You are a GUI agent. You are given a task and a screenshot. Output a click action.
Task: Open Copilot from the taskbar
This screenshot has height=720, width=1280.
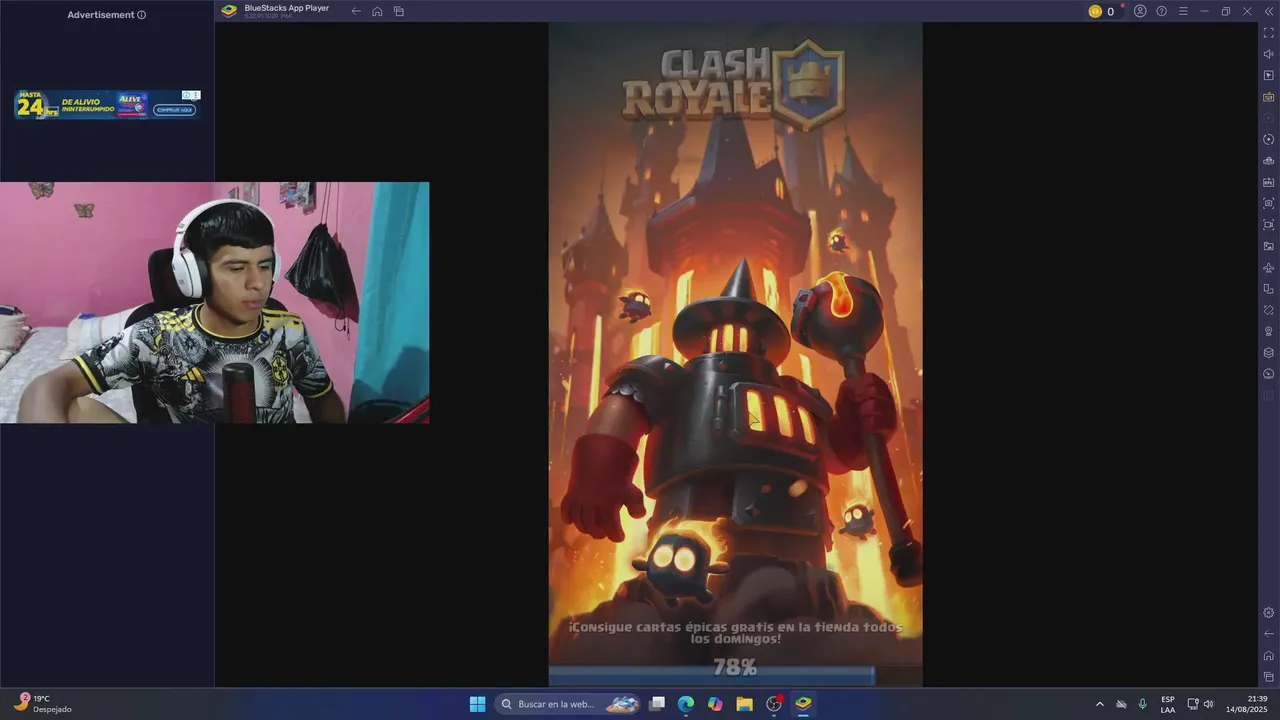click(715, 704)
